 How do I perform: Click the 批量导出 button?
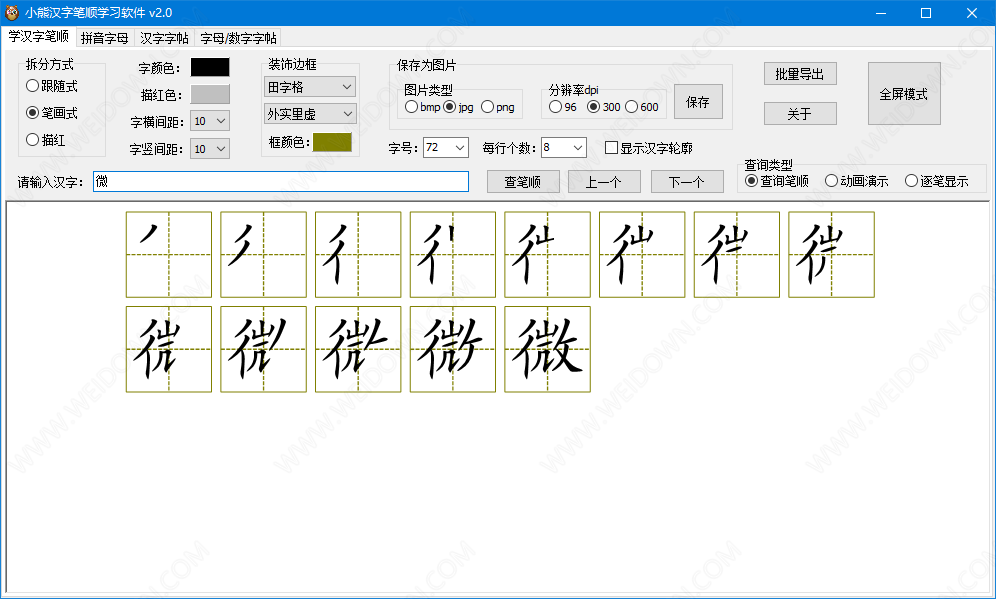pos(800,74)
